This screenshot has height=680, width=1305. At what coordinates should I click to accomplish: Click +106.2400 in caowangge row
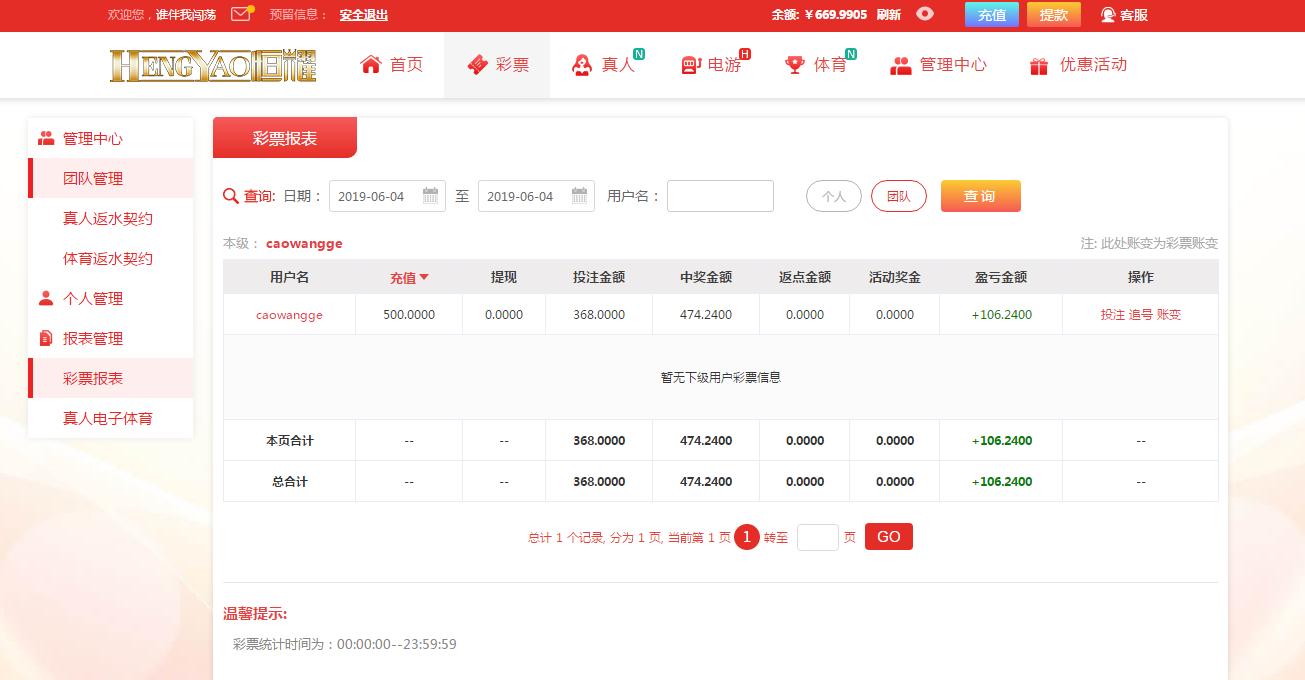click(1002, 314)
